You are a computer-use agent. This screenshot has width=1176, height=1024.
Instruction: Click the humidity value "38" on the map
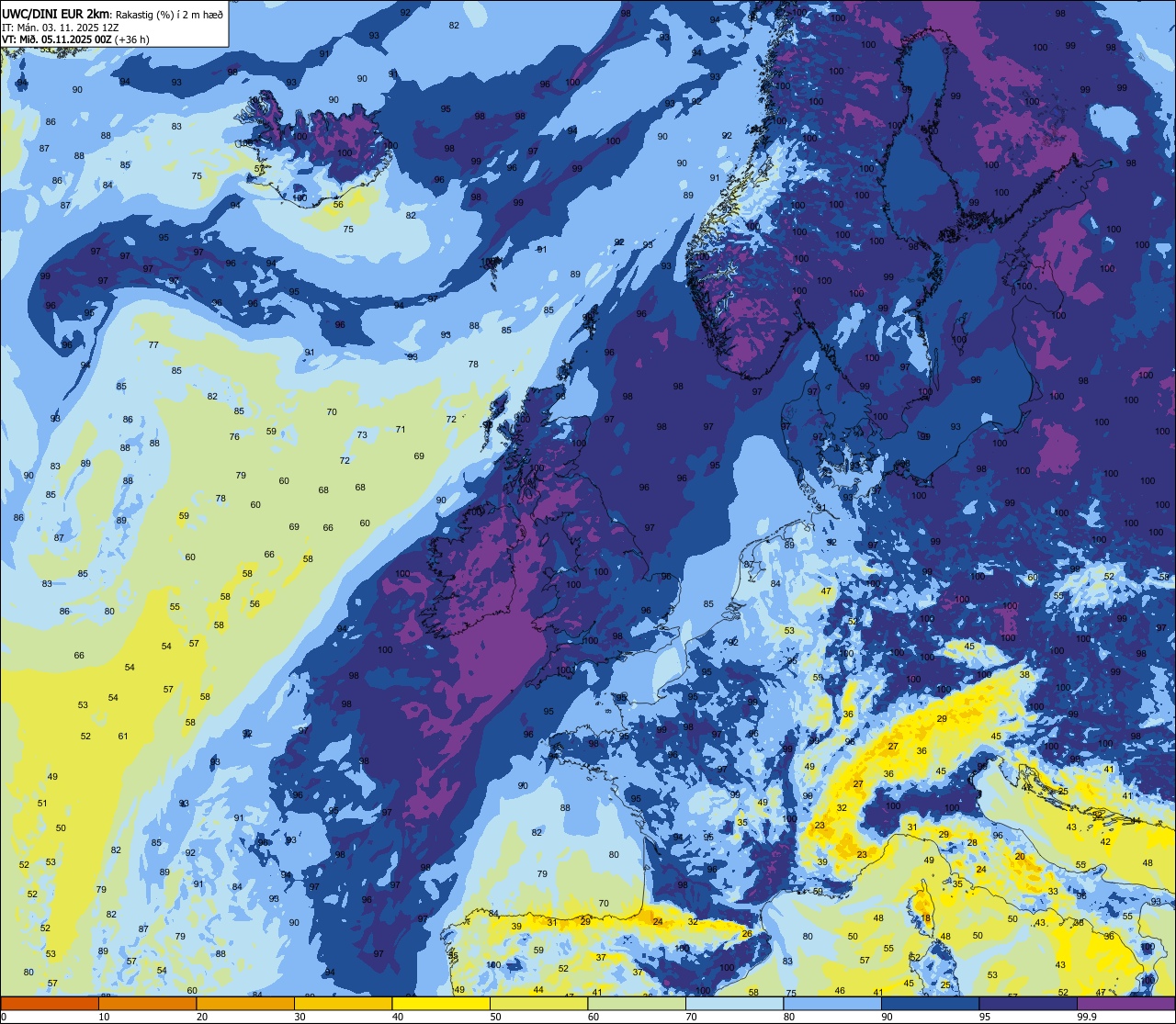(1024, 674)
